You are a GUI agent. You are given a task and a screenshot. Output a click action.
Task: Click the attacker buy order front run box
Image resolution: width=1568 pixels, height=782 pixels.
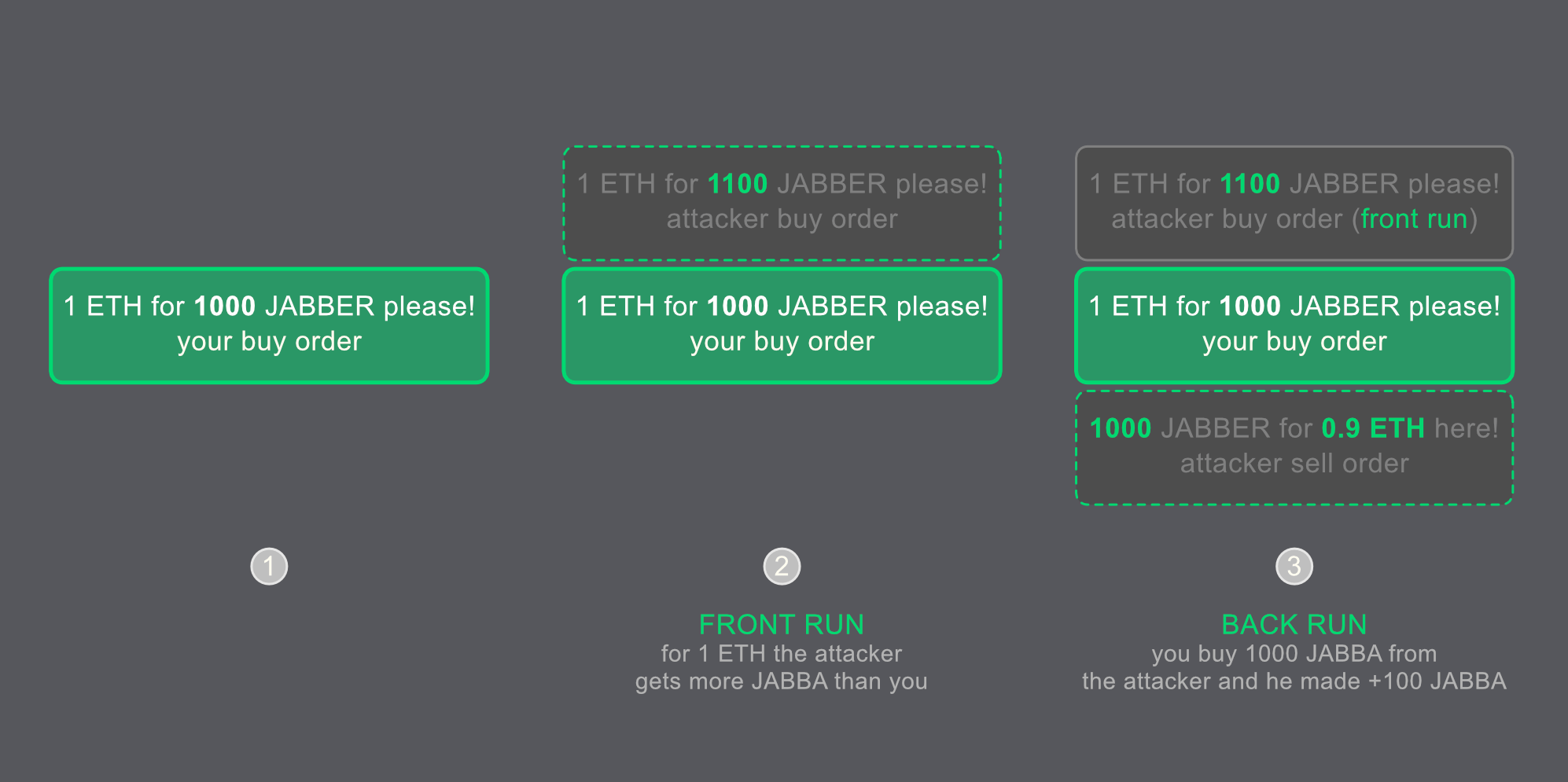(x=1294, y=203)
